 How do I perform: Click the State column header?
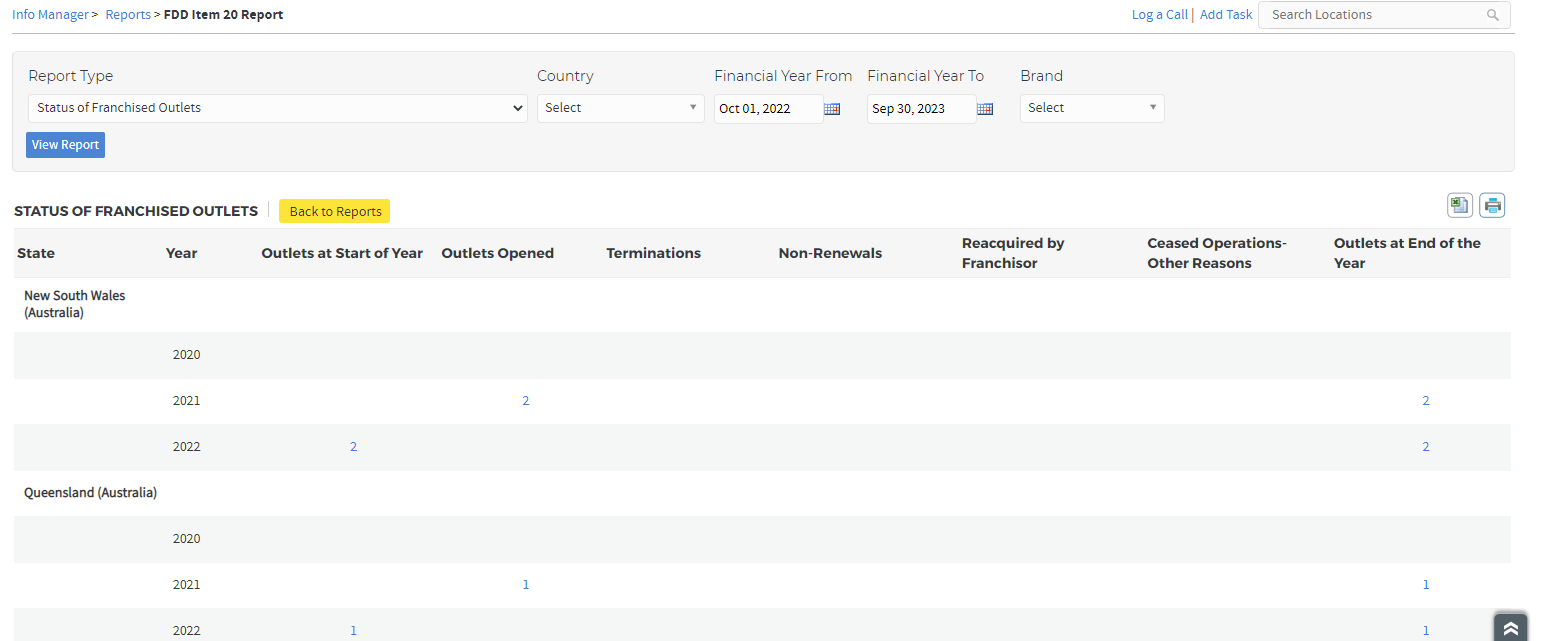(36, 253)
